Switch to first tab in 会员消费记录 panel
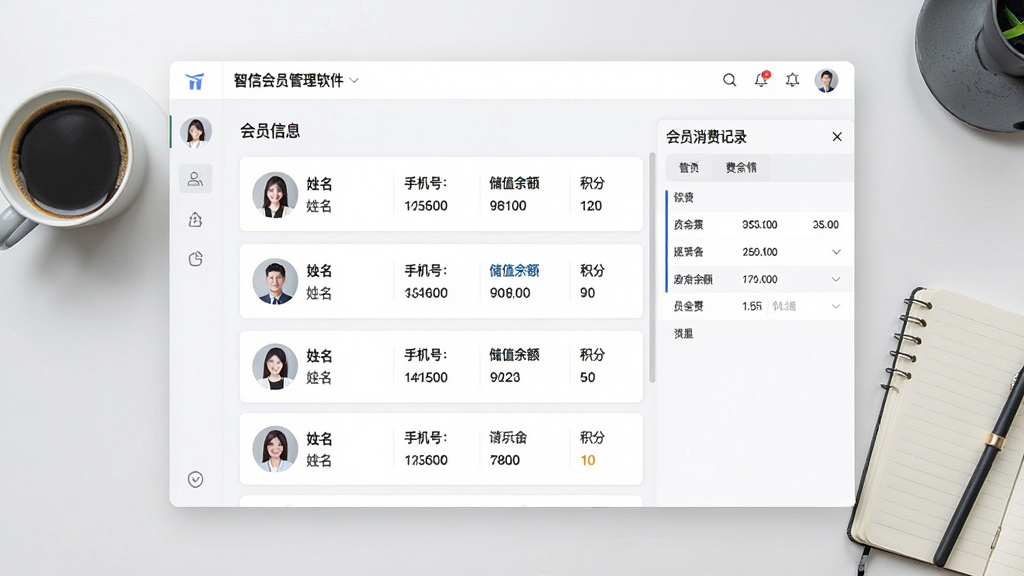Viewport: 1024px width, 576px height. (x=689, y=168)
